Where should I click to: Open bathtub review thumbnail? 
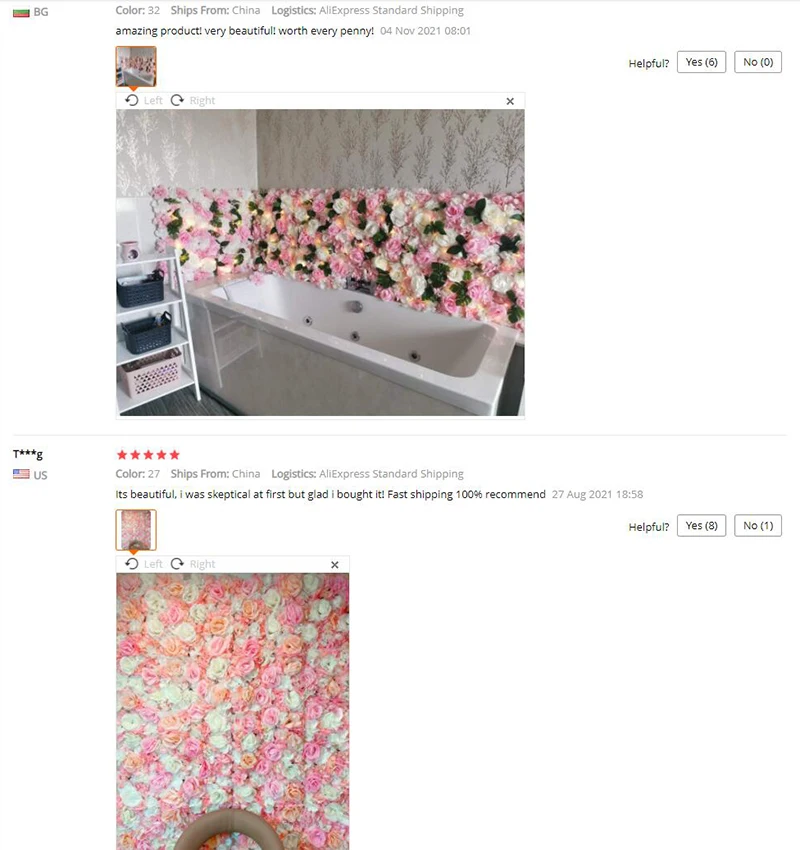(136, 66)
